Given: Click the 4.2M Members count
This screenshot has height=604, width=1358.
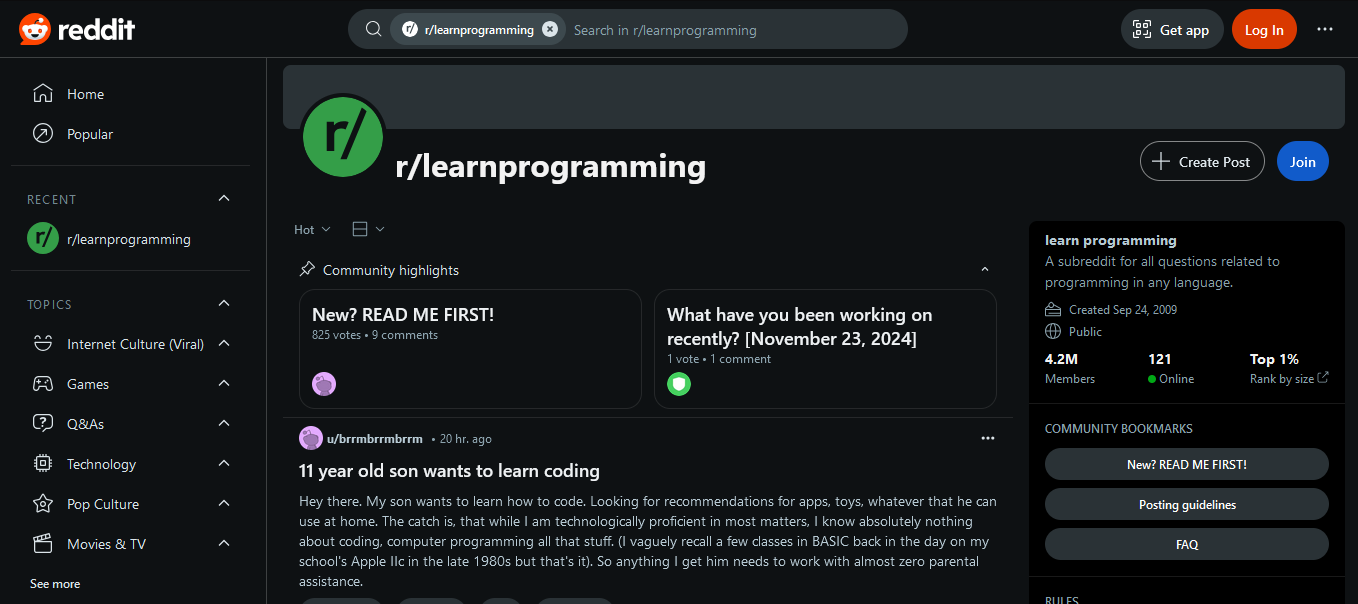Looking at the screenshot, I should point(1070,368).
